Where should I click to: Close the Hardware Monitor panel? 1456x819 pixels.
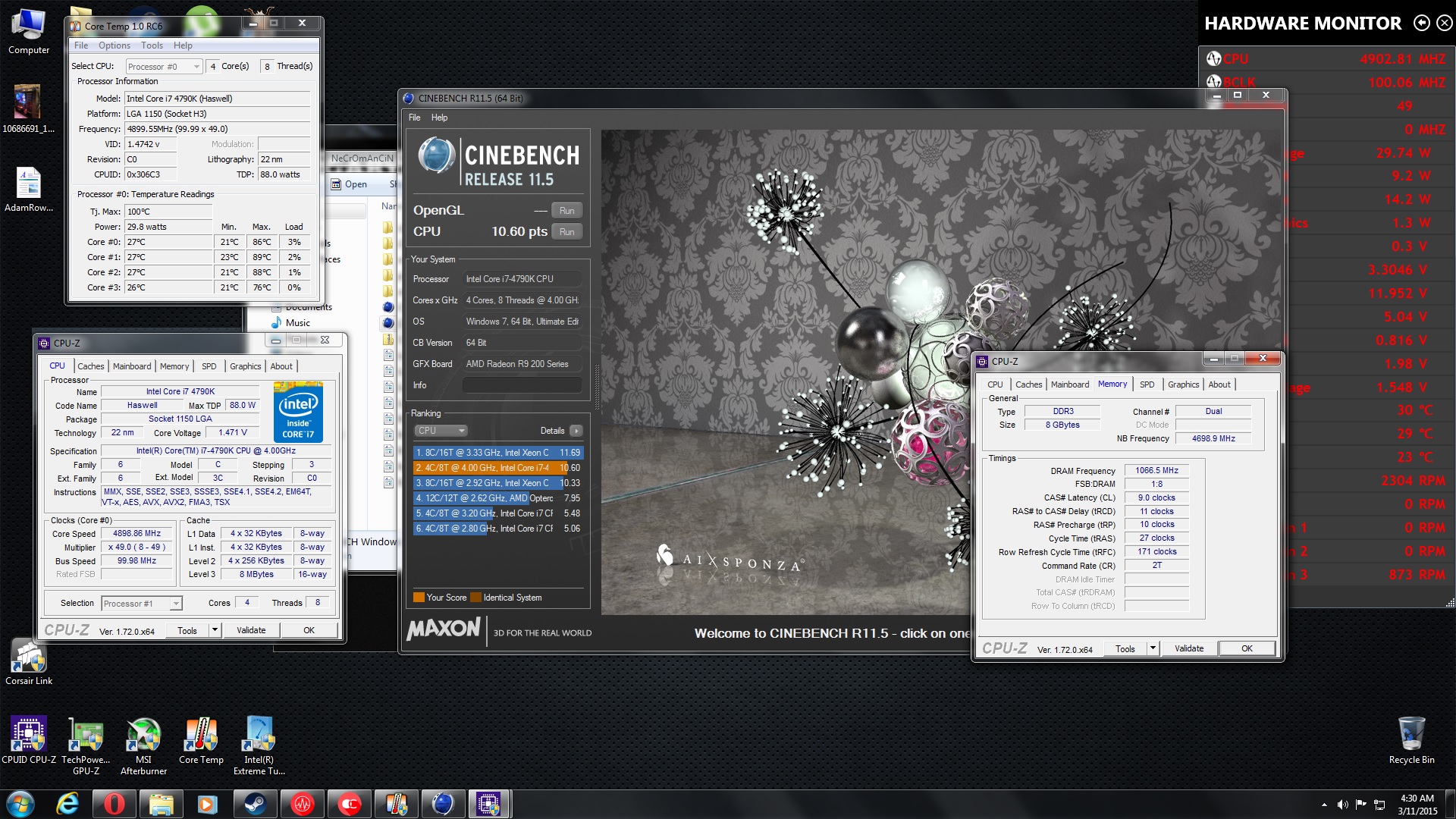1445,23
